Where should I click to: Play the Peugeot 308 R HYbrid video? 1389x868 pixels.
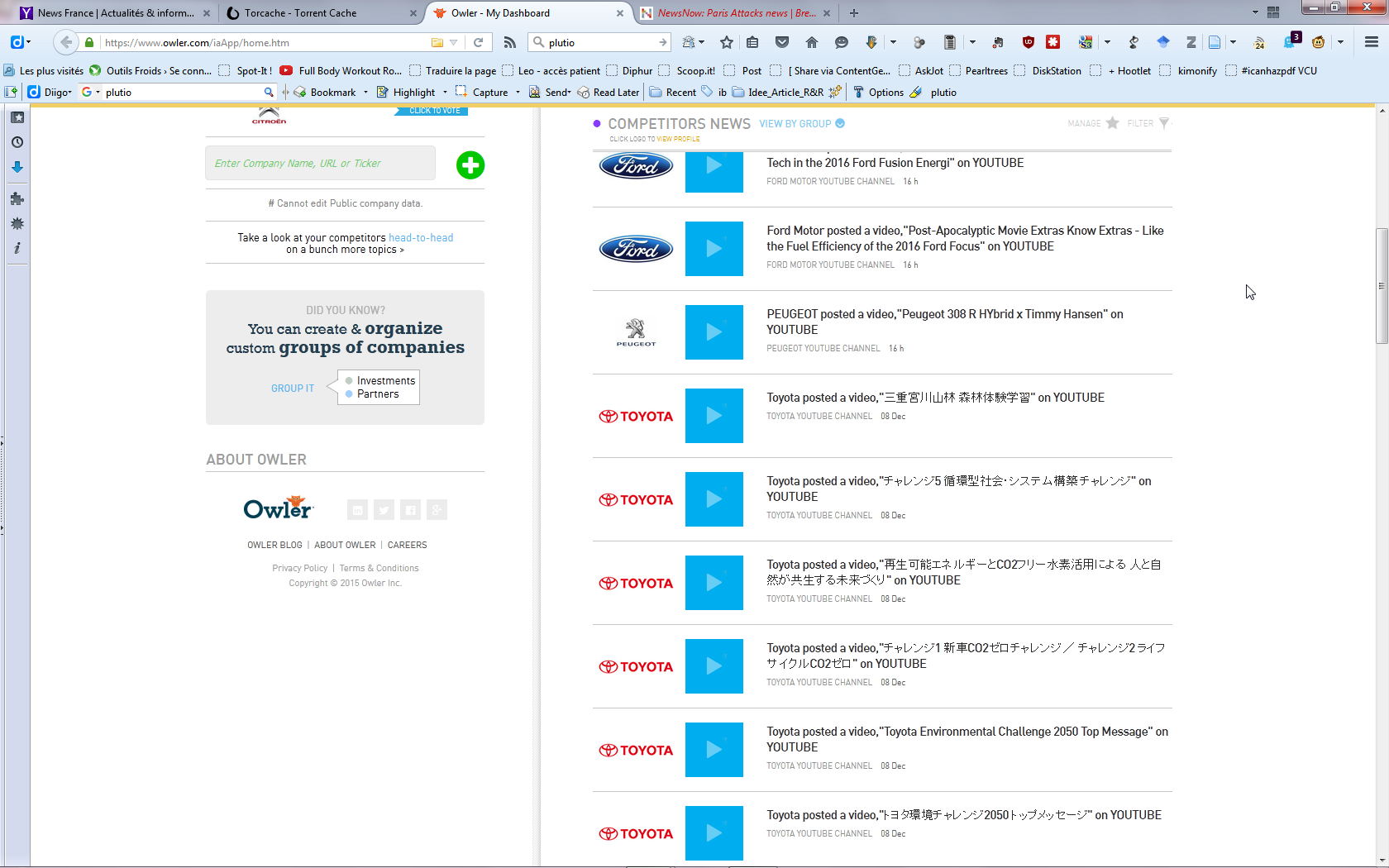pos(714,332)
